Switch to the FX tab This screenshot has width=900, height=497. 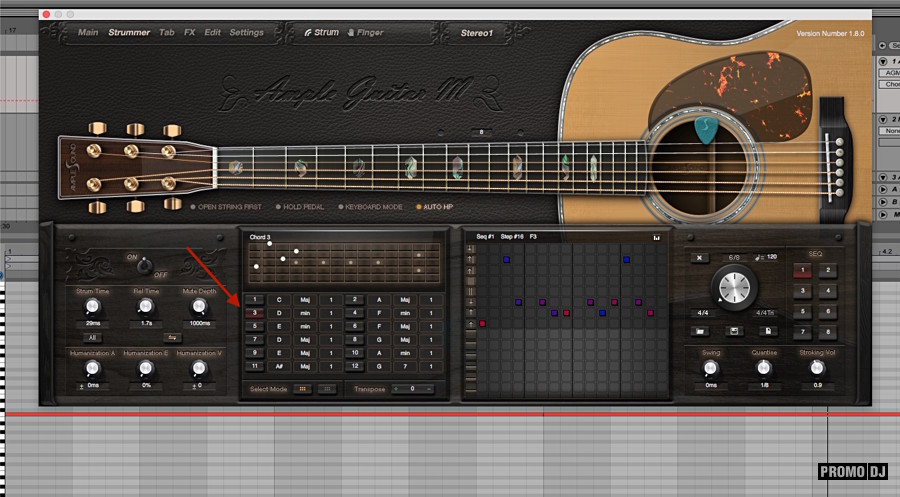click(x=190, y=32)
